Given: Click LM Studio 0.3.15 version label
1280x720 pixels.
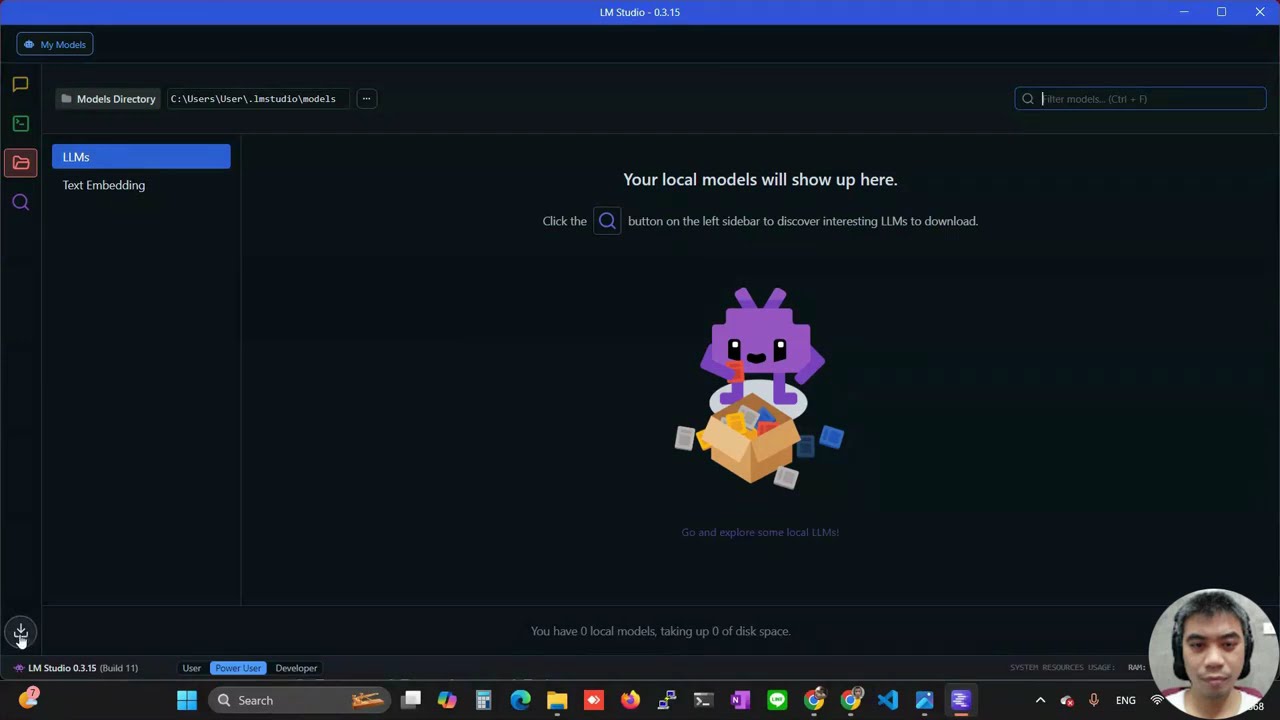Looking at the screenshot, I should [76, 668].
